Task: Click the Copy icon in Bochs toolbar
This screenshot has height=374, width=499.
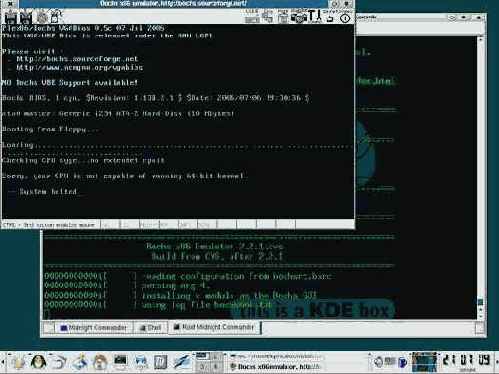Action: click(268, 17)
